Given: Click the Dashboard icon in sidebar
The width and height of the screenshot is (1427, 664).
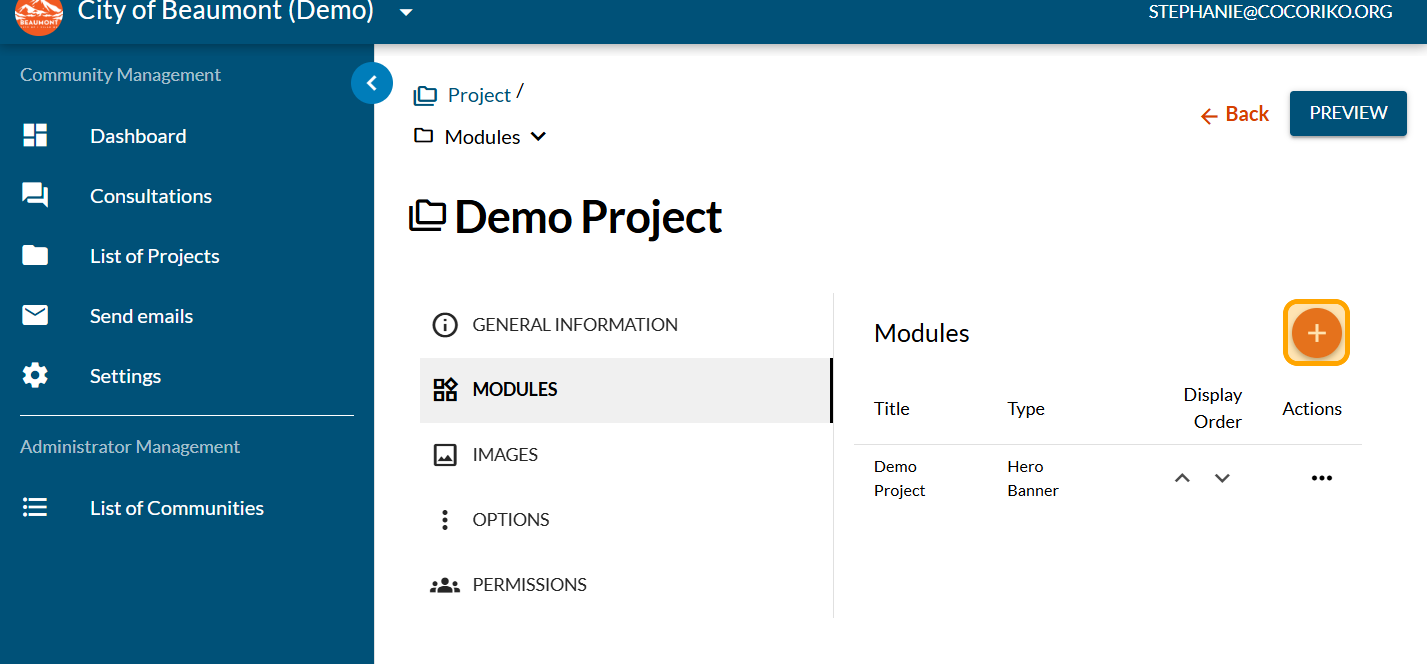Looking at the screenshot, I should pyautogui.click(x=35, y=136).
